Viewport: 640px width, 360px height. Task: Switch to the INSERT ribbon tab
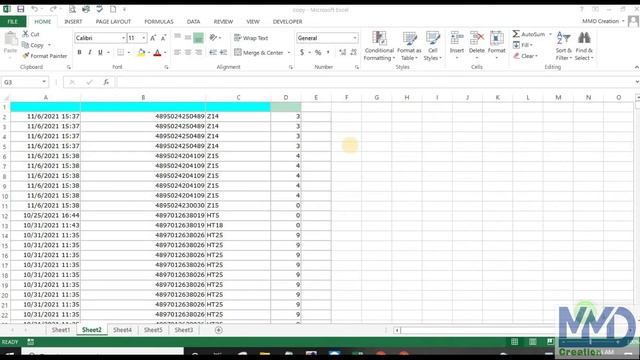click(x=73, y=22)
